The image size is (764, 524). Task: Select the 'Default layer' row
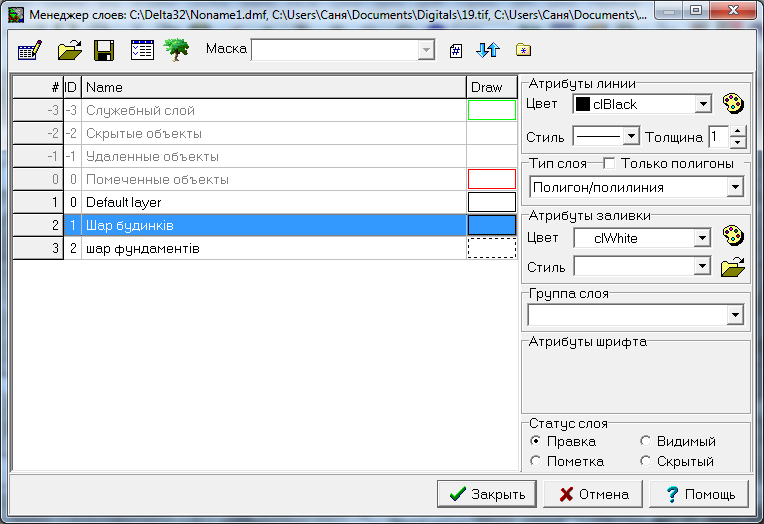click(x=266, y=202)
